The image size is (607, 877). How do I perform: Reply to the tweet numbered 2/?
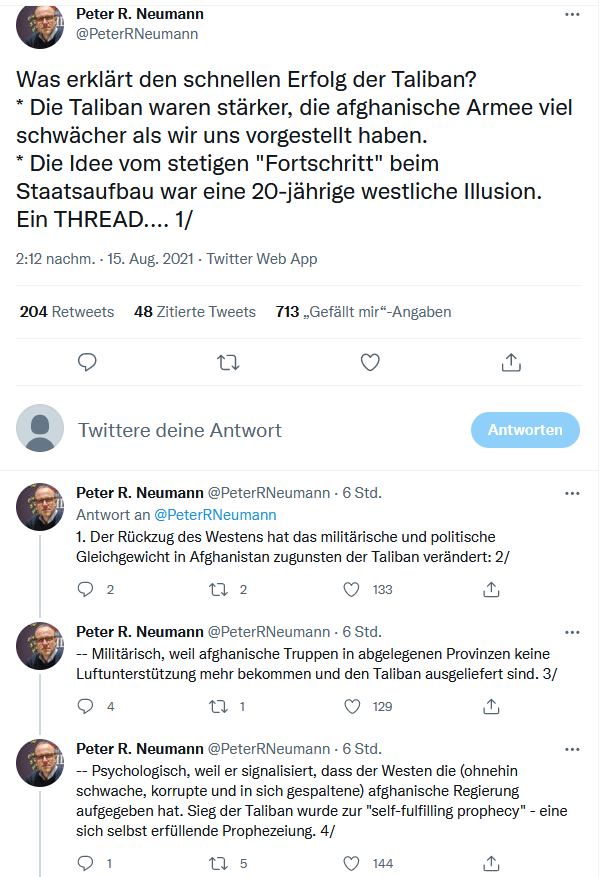point(87,590)
